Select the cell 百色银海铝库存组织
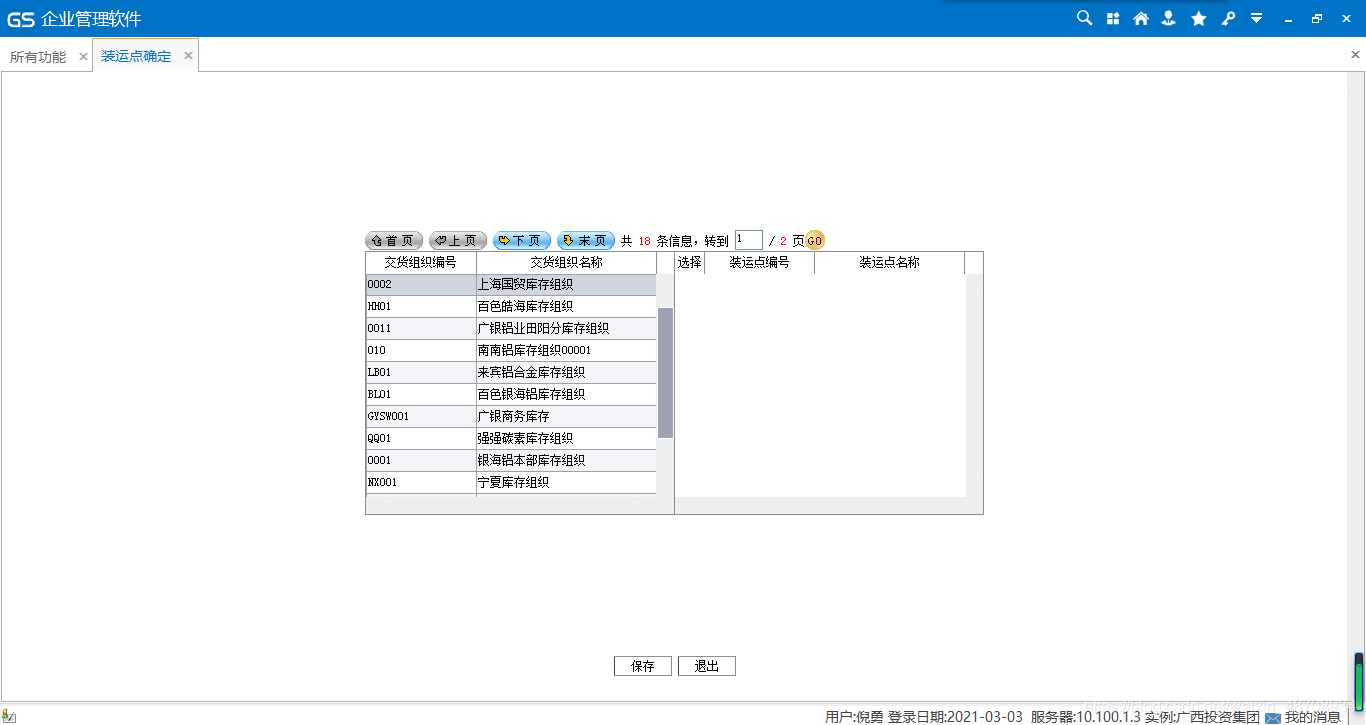 pyautogui.click(x=567, y=395)
